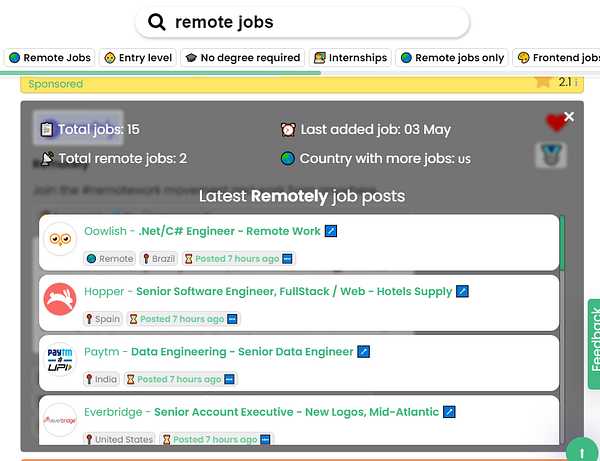Click the Sponsored label on yellow banner

[55, 84]
